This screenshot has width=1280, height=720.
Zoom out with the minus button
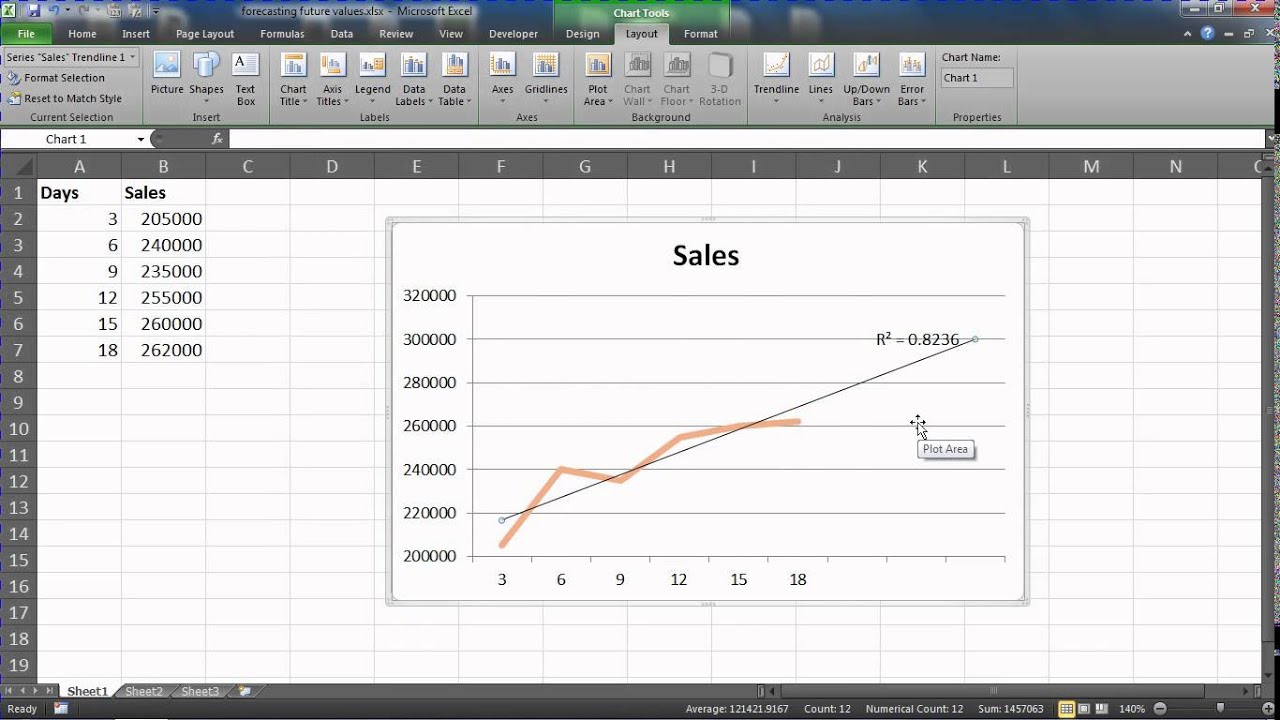coord(1160,709)
